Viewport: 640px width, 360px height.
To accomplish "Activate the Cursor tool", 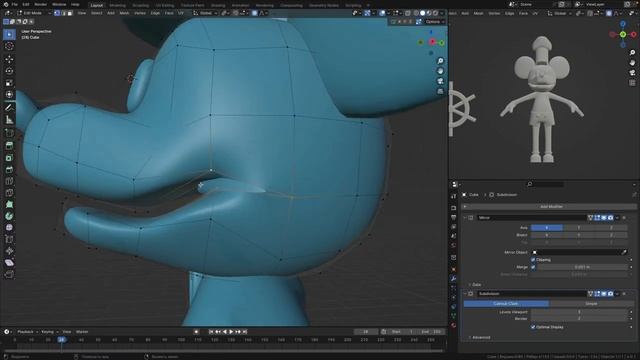I will coord(9,47).
